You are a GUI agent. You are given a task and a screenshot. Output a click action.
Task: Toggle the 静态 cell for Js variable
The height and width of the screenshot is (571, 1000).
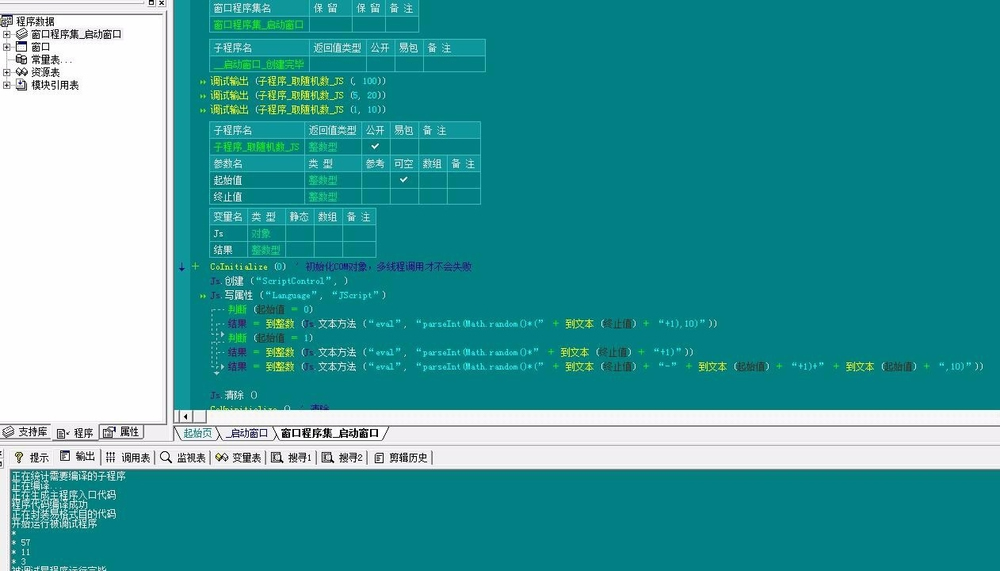pyautogui.click(x=300, y=234)
